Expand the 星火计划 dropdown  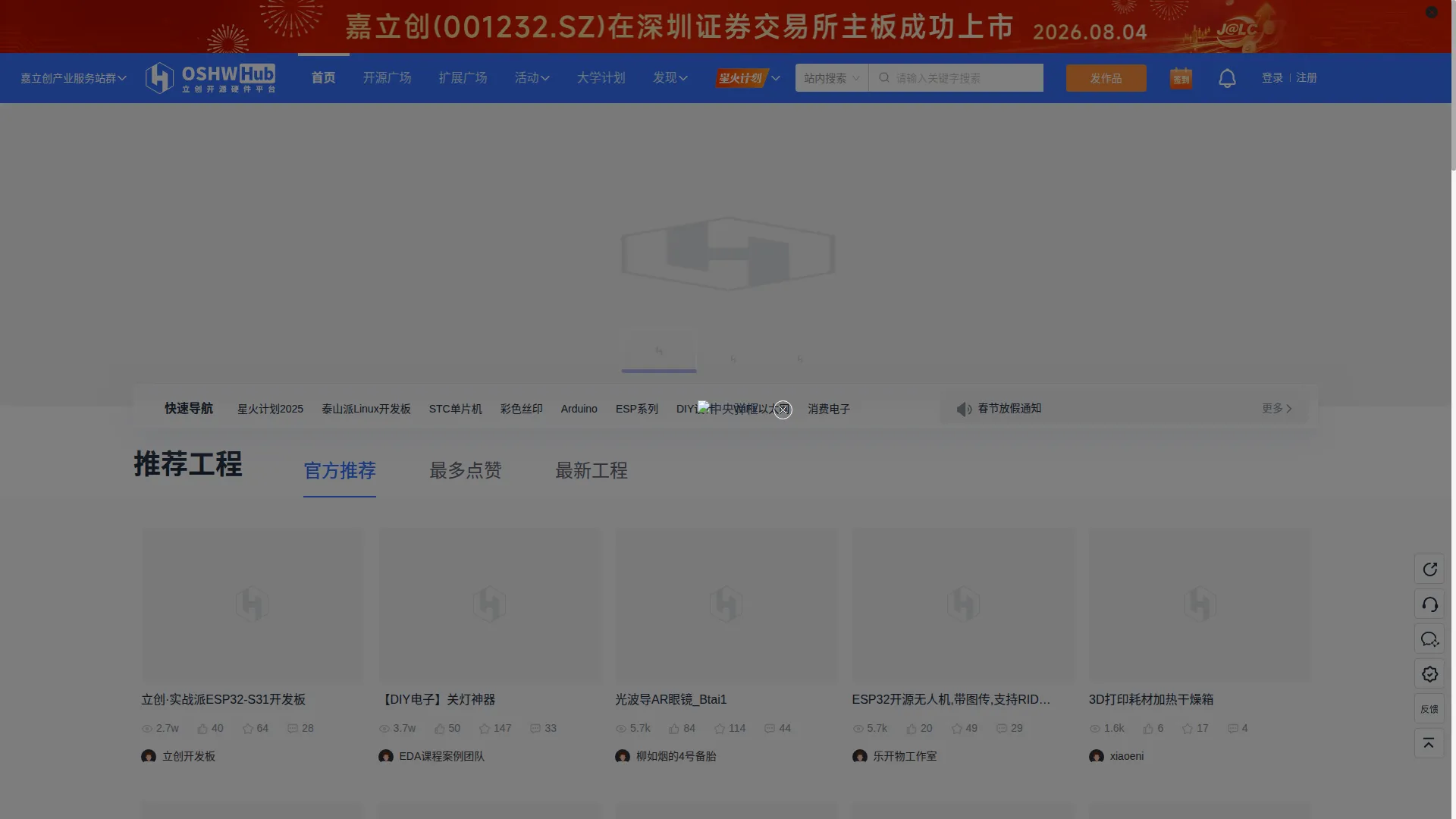(x=748, y=78)
